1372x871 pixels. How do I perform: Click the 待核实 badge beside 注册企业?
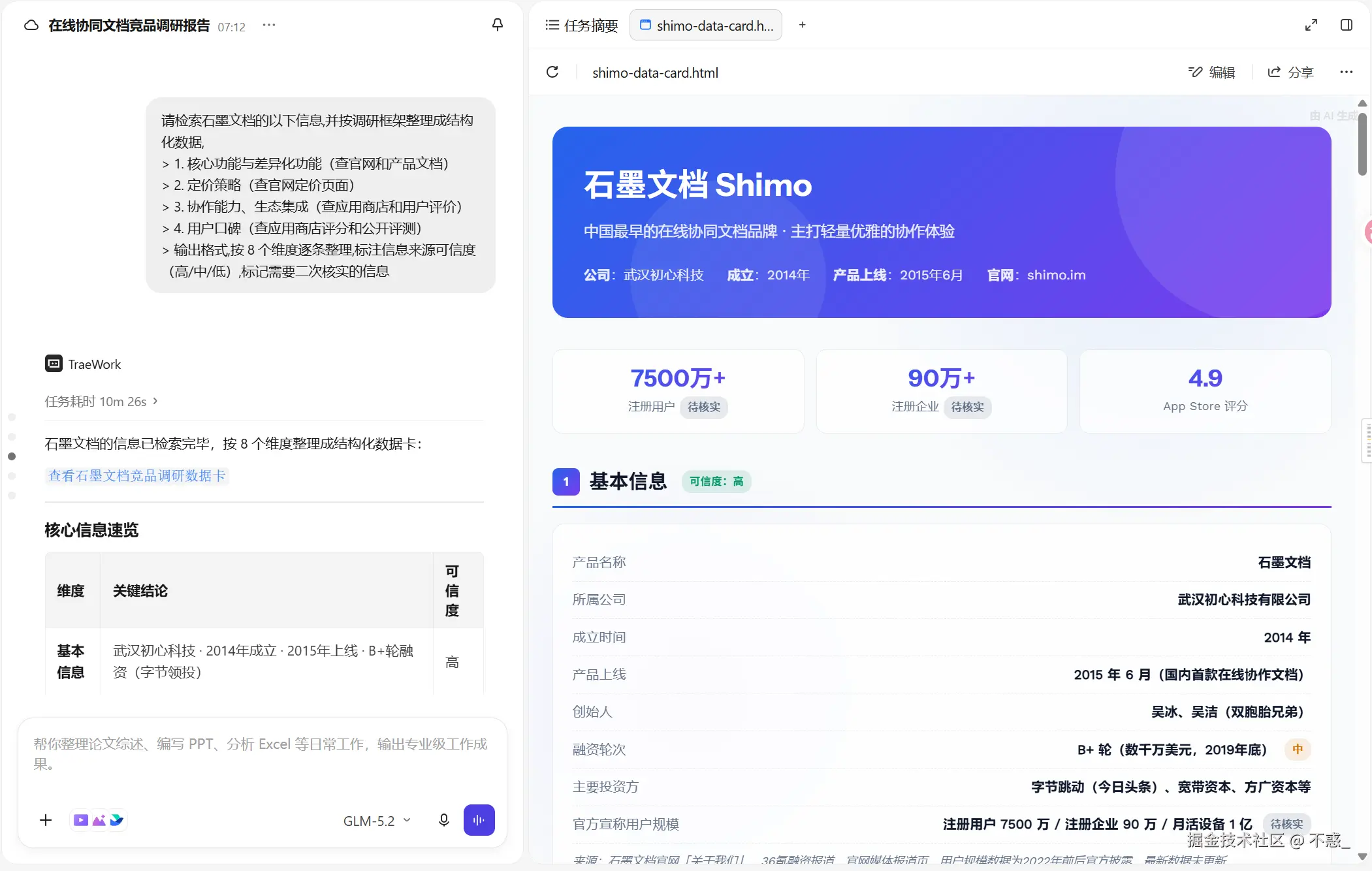[968, 407]
